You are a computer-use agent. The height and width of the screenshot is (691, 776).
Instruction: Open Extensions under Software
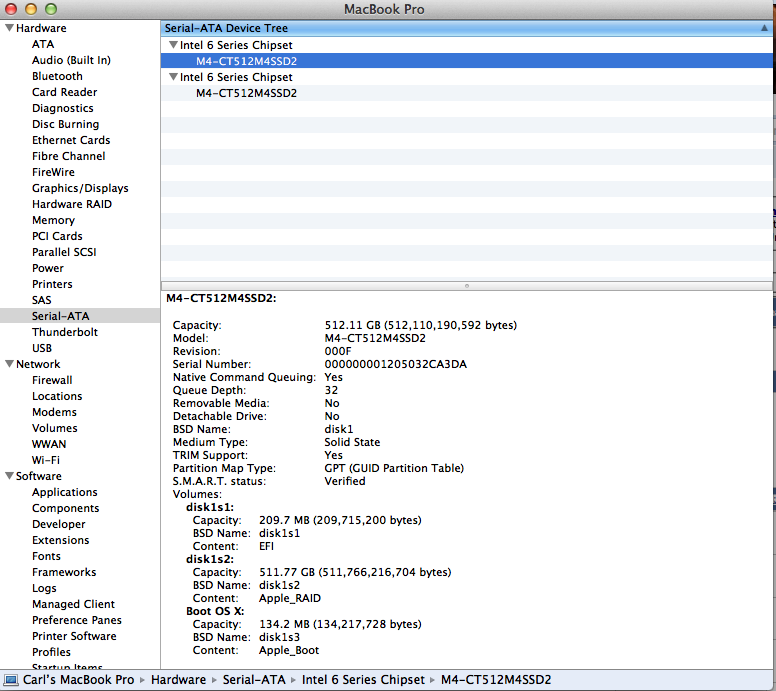[x=60, y=540]
